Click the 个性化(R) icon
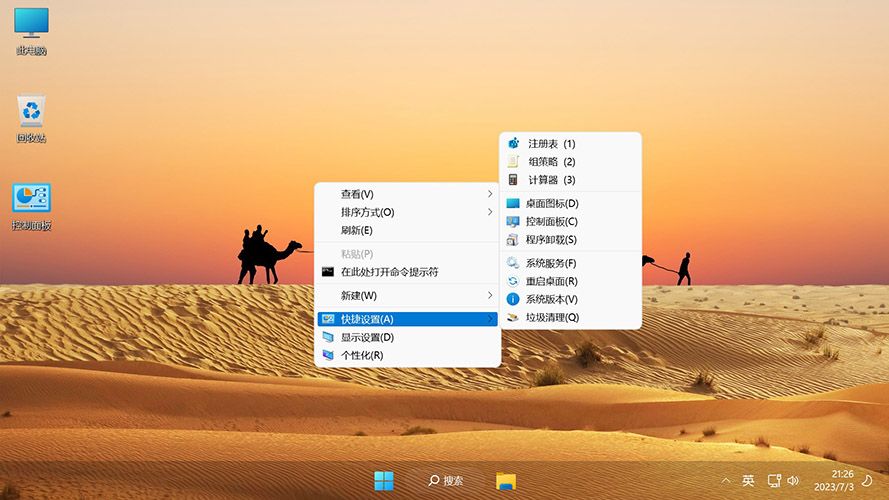 coord(328,355)
